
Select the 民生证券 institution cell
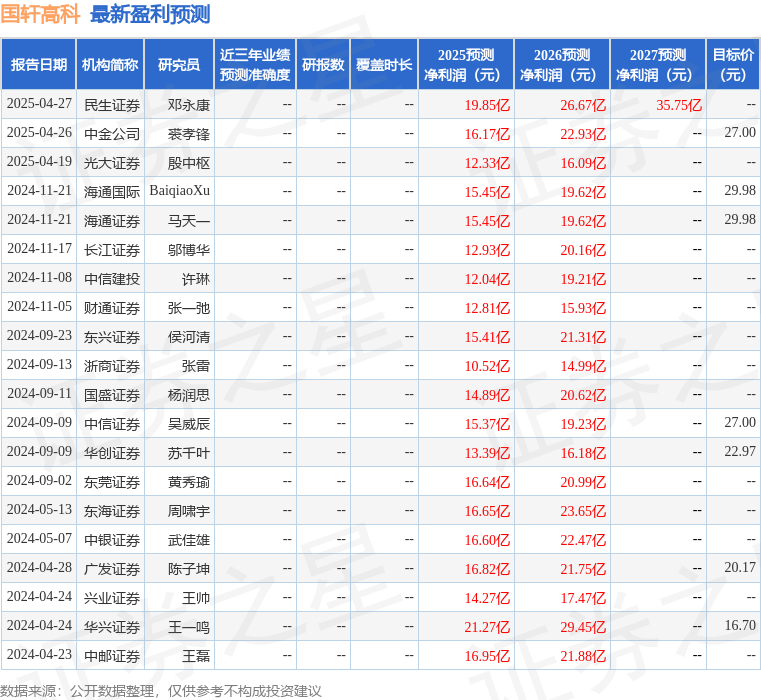(112, 105)
